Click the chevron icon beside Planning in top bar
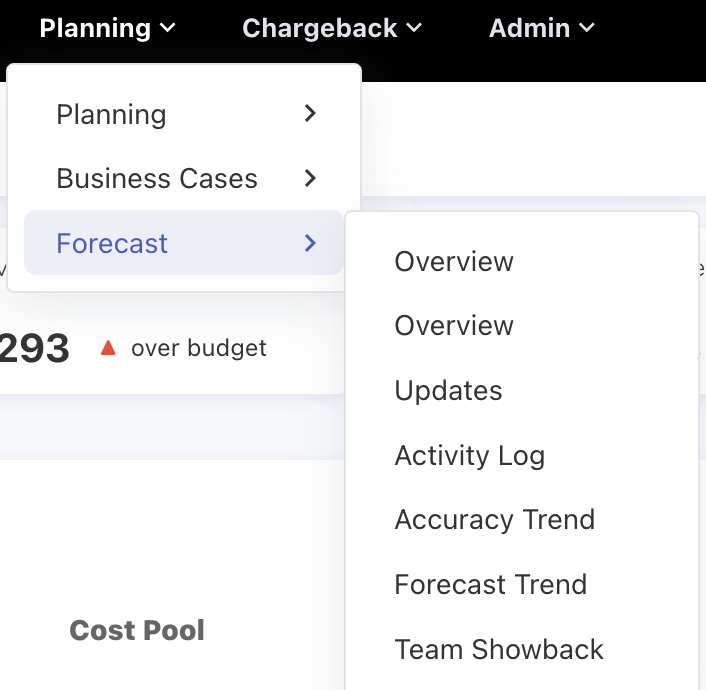 (167, 29)
